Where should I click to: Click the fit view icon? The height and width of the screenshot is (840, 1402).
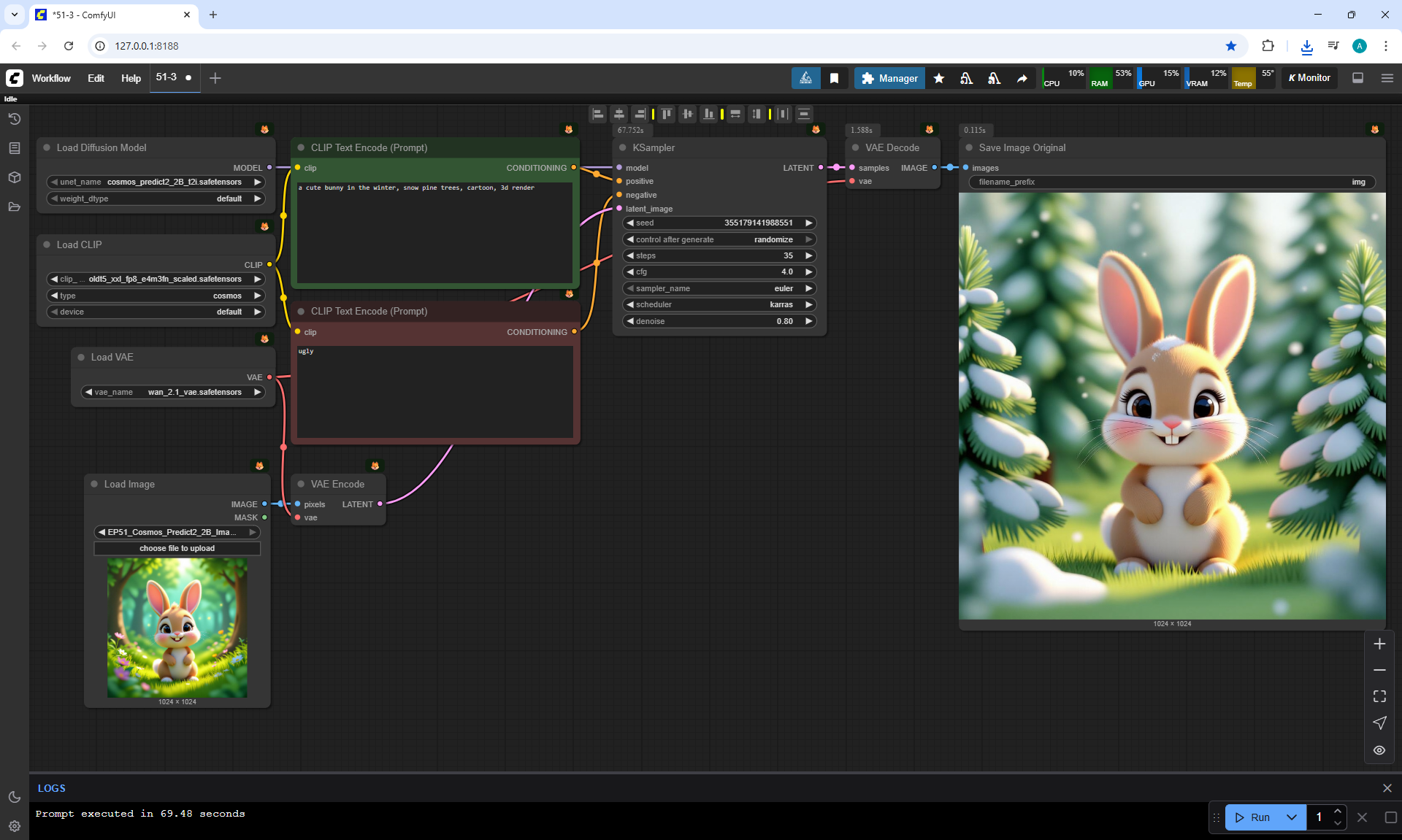(x=1379, y=696)
